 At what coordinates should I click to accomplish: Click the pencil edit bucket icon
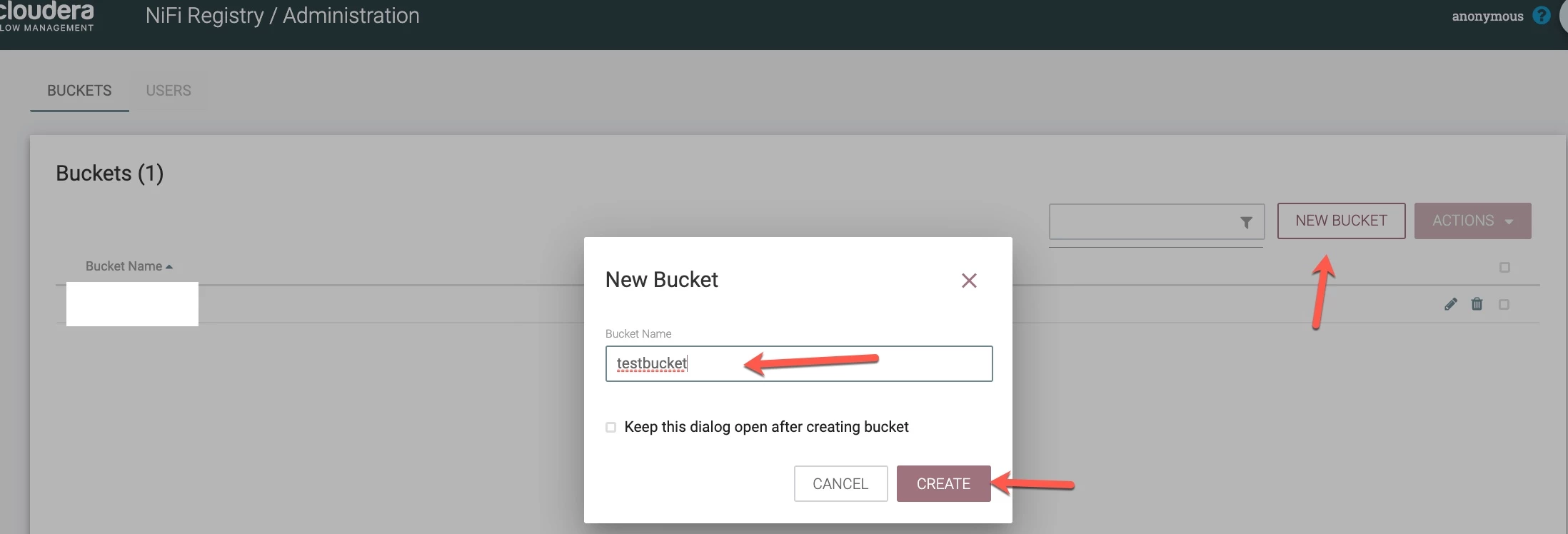(1450, 305)
